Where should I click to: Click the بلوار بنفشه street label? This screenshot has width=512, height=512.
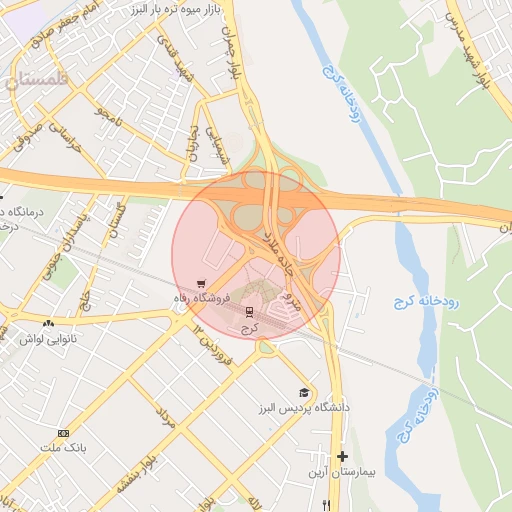tap(137, 475)
